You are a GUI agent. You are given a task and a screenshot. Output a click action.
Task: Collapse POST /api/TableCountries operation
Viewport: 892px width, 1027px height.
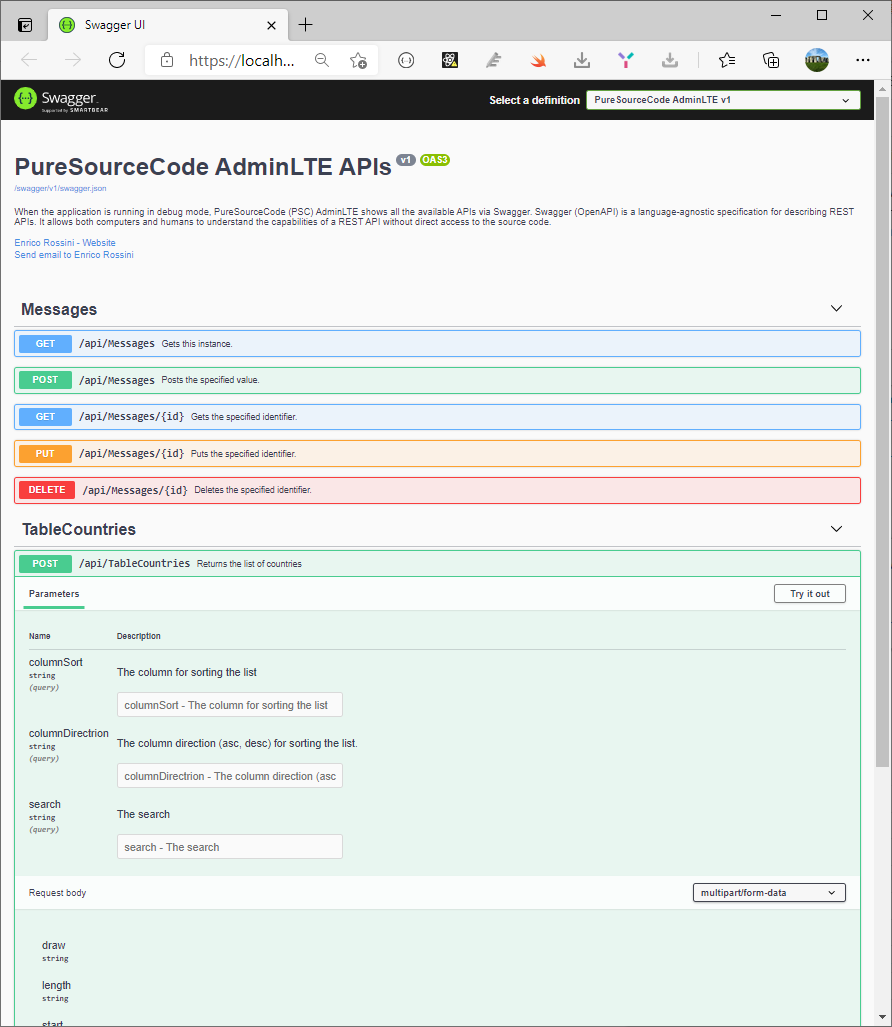[x=437, y=564]
